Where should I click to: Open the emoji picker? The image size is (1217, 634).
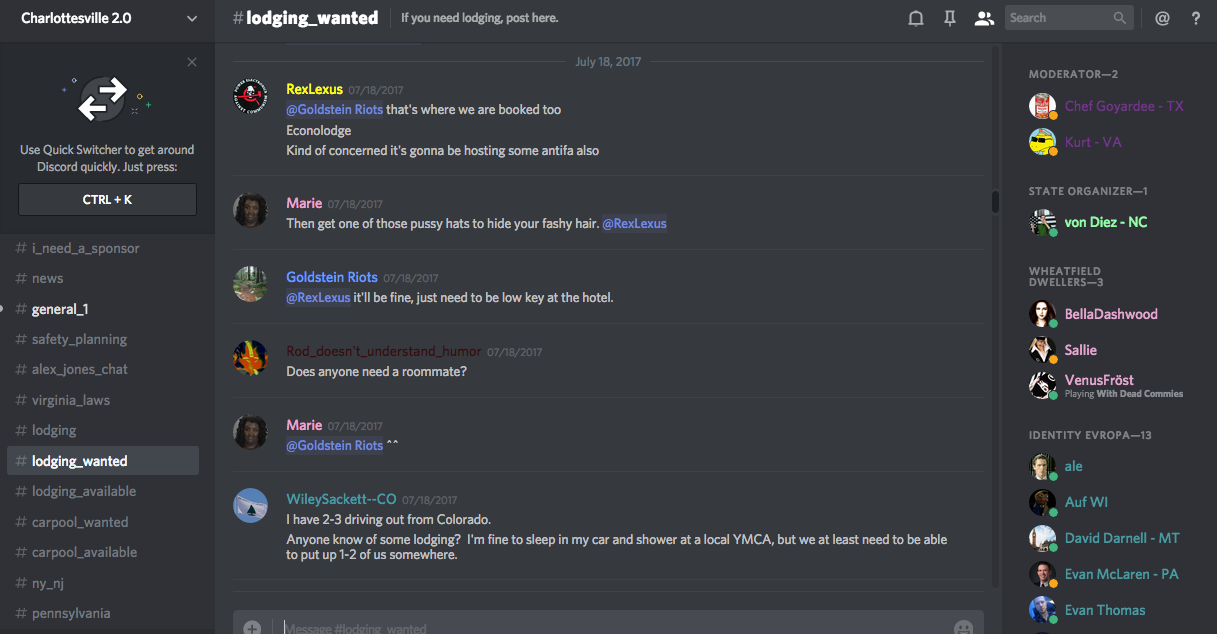tap(963, 627)
